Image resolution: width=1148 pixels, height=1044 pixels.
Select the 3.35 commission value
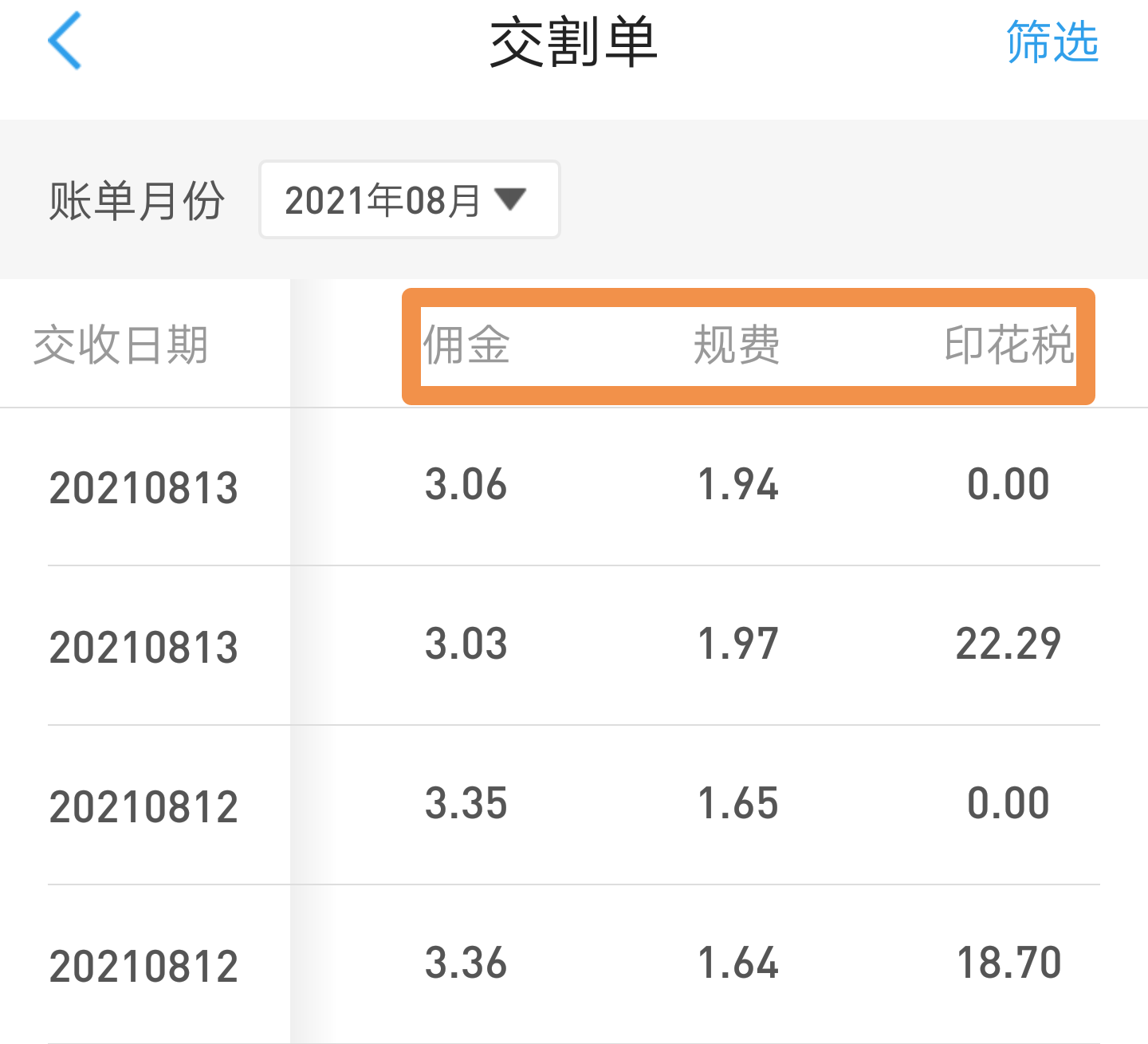pos(466,803)
